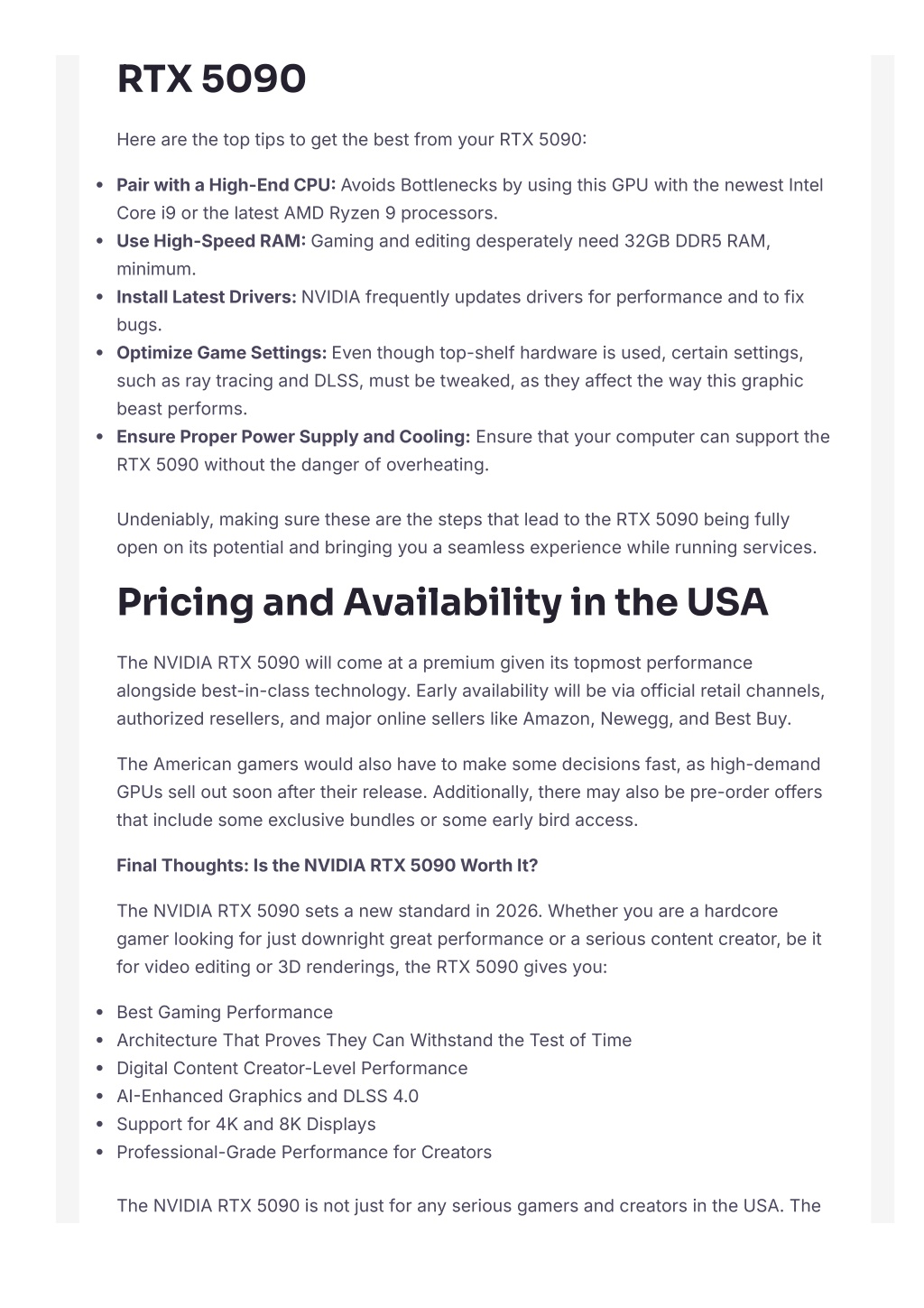The width and height of the screenshot is (924, 1308).
Task: Click the "Install Latest Drivers" bold text
Action: [x=206, y=297]
